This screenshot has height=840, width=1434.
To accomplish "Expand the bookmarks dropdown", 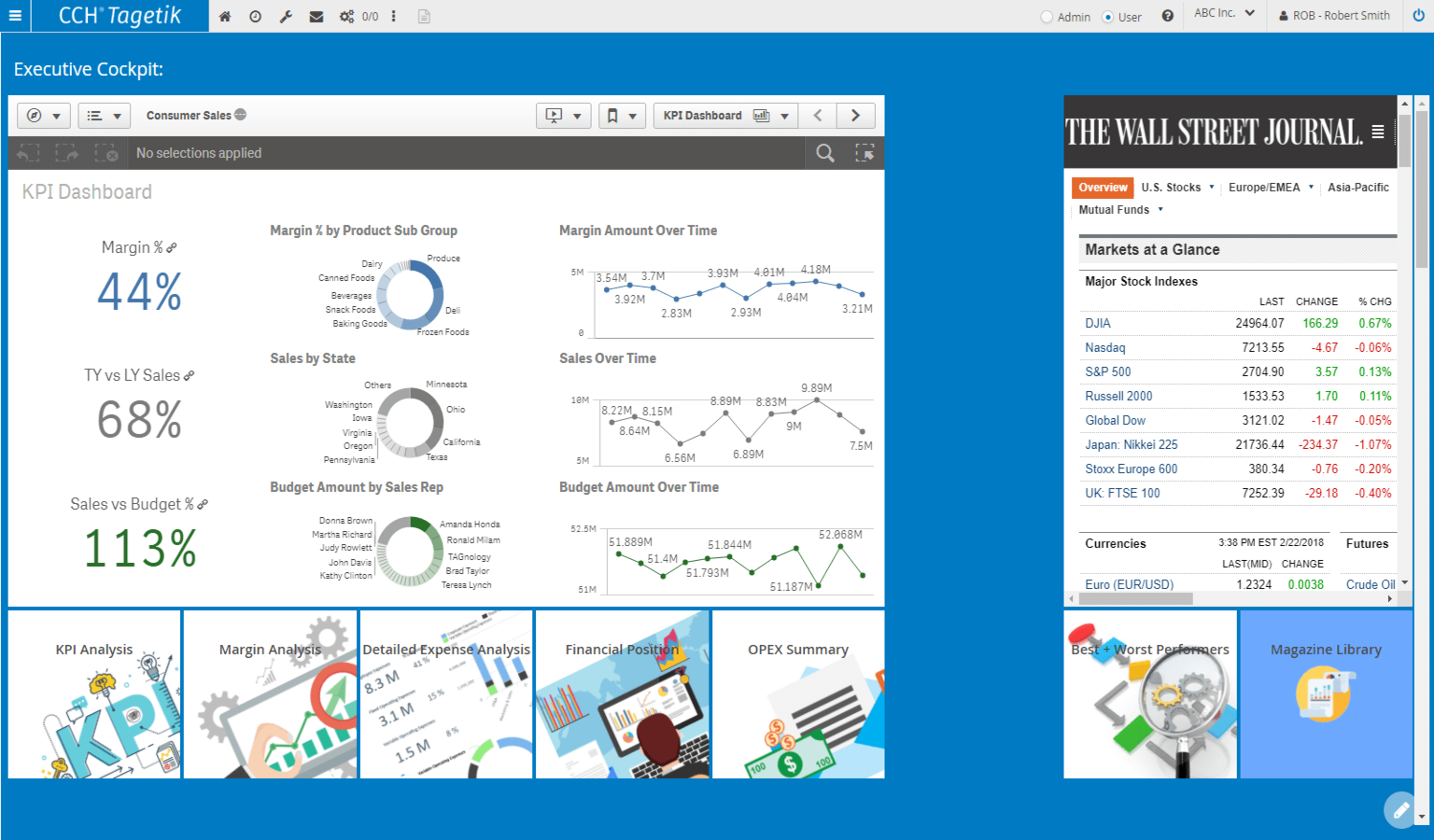I will click(622, 116).
